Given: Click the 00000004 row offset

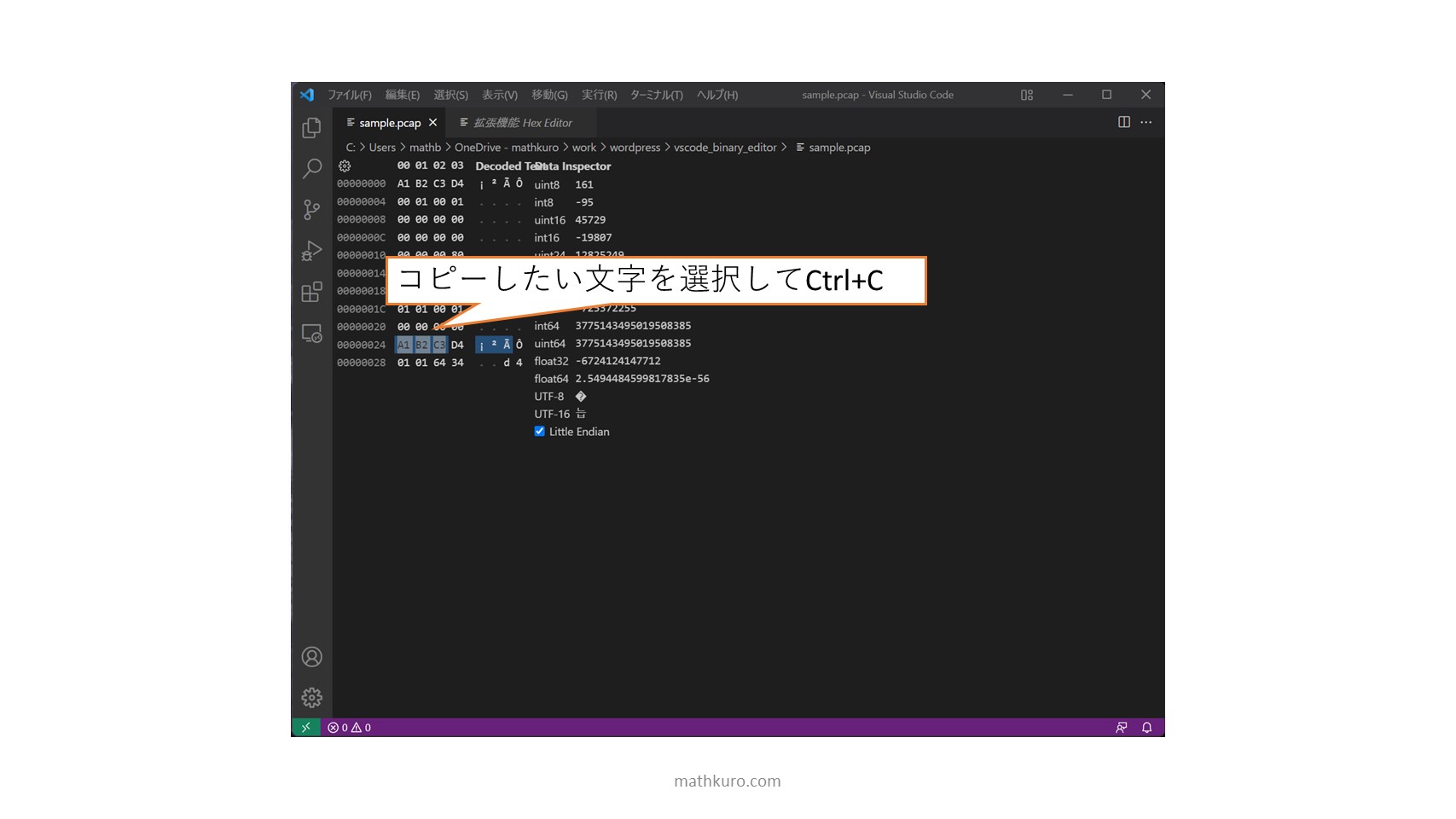Looking at the screenshot, I should [x=362, y=202].
